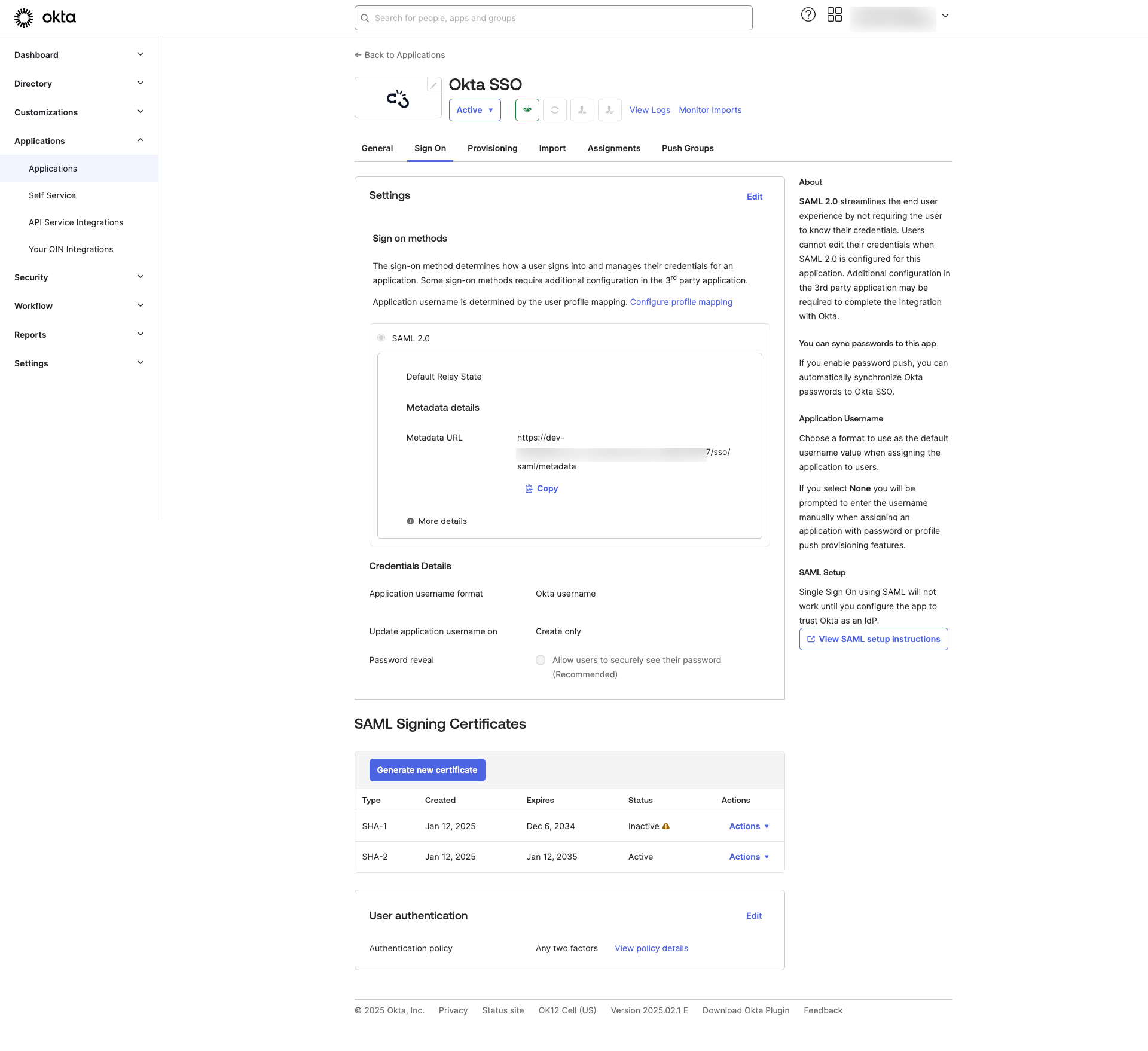1148x1051 pixels.
Task: Switch to the Provisioning tab
Action: tap(492, 148)
